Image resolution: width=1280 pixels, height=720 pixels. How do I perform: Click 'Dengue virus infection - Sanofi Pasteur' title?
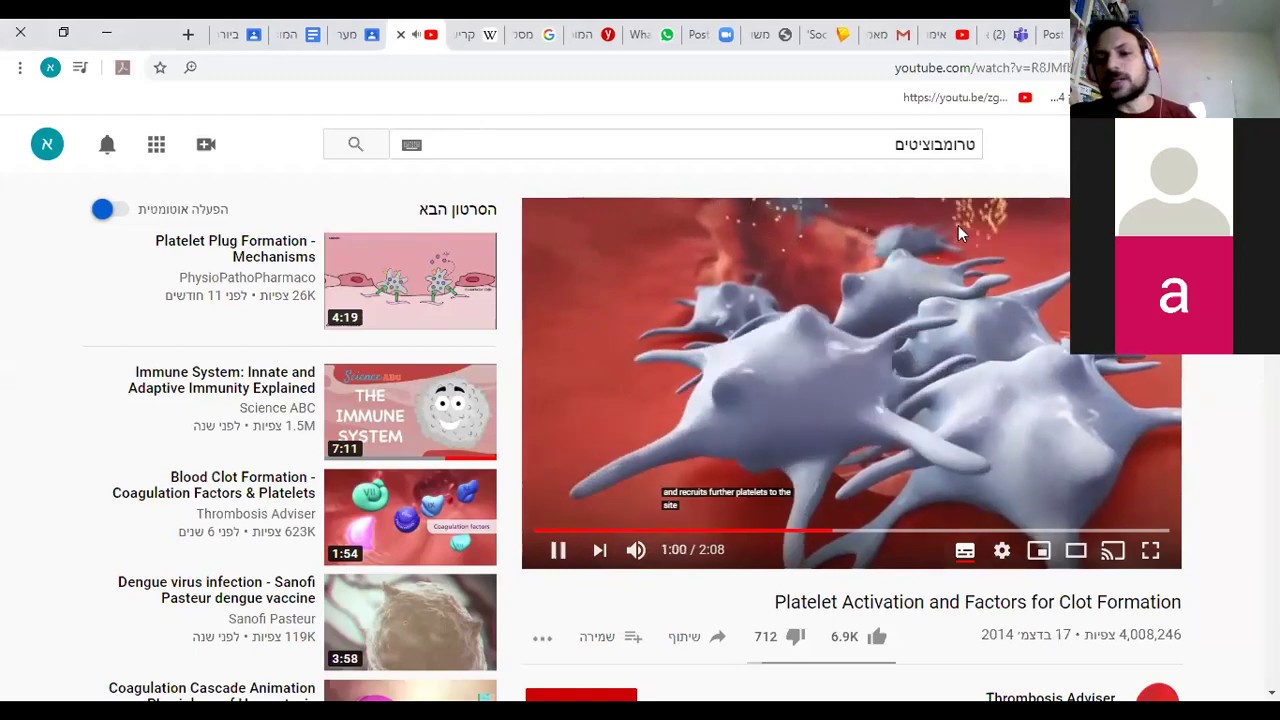point(216,590)
